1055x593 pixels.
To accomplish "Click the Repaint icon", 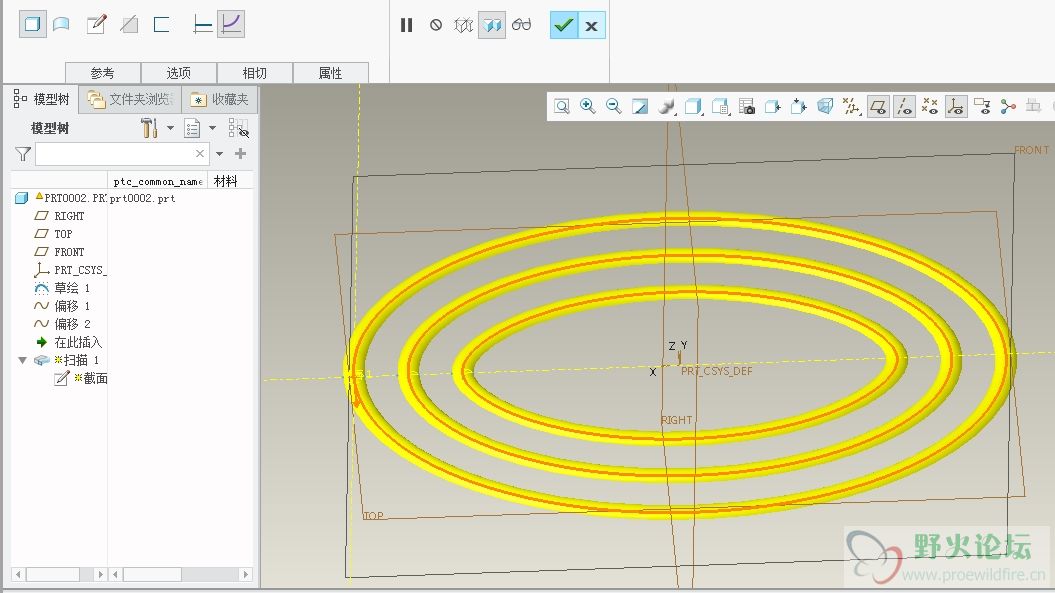I will tap(639, 106).
